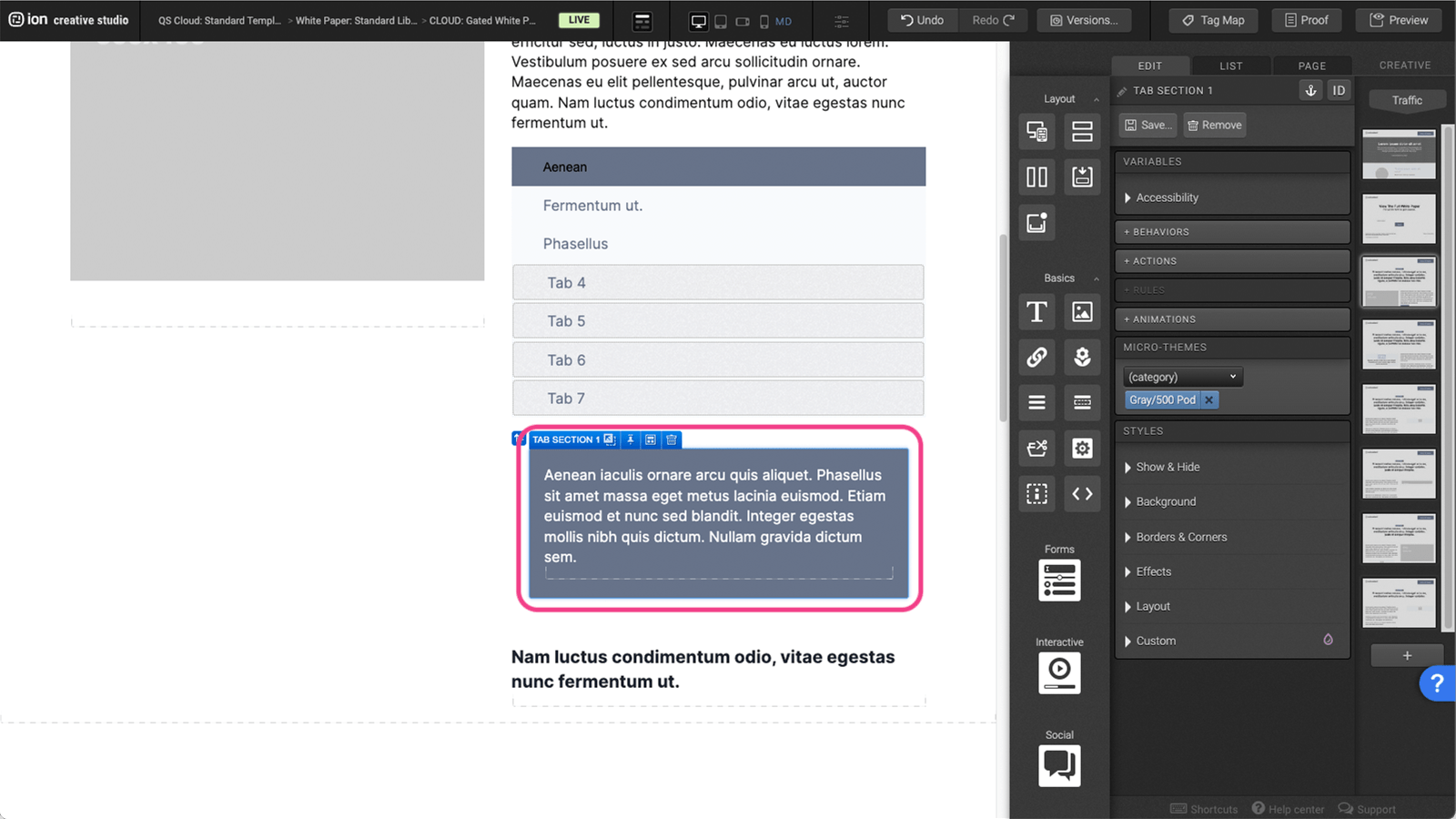This screenshot has height=819, width=1456.
Task: Add an HTML code element
Action: (x=1082, y=494)
